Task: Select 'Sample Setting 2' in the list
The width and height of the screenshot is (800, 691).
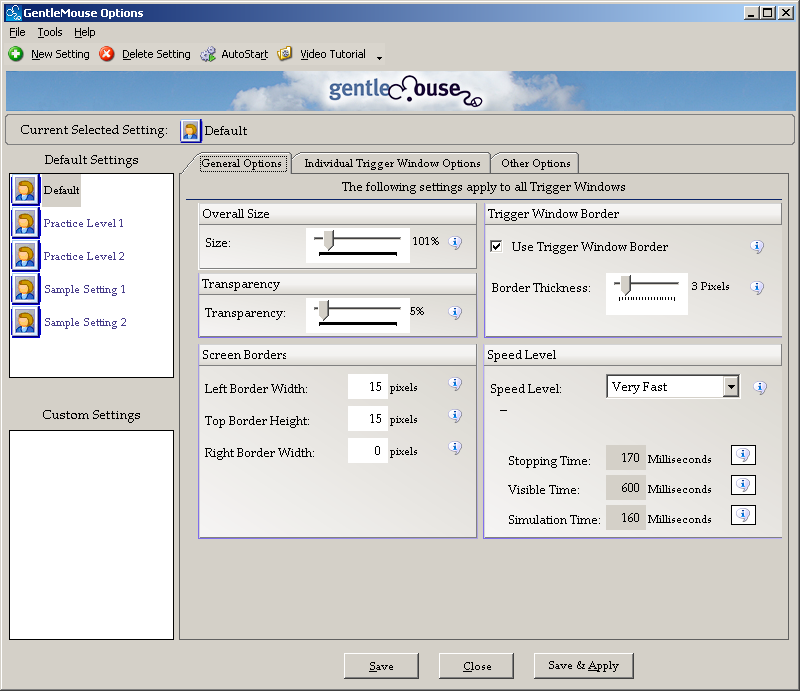Action: [x=85, y=323]
